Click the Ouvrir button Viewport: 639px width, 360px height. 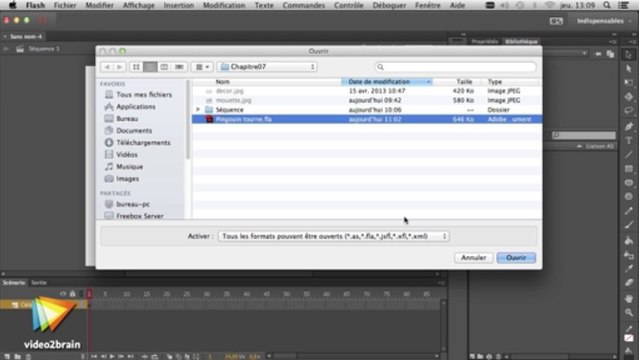516,258
